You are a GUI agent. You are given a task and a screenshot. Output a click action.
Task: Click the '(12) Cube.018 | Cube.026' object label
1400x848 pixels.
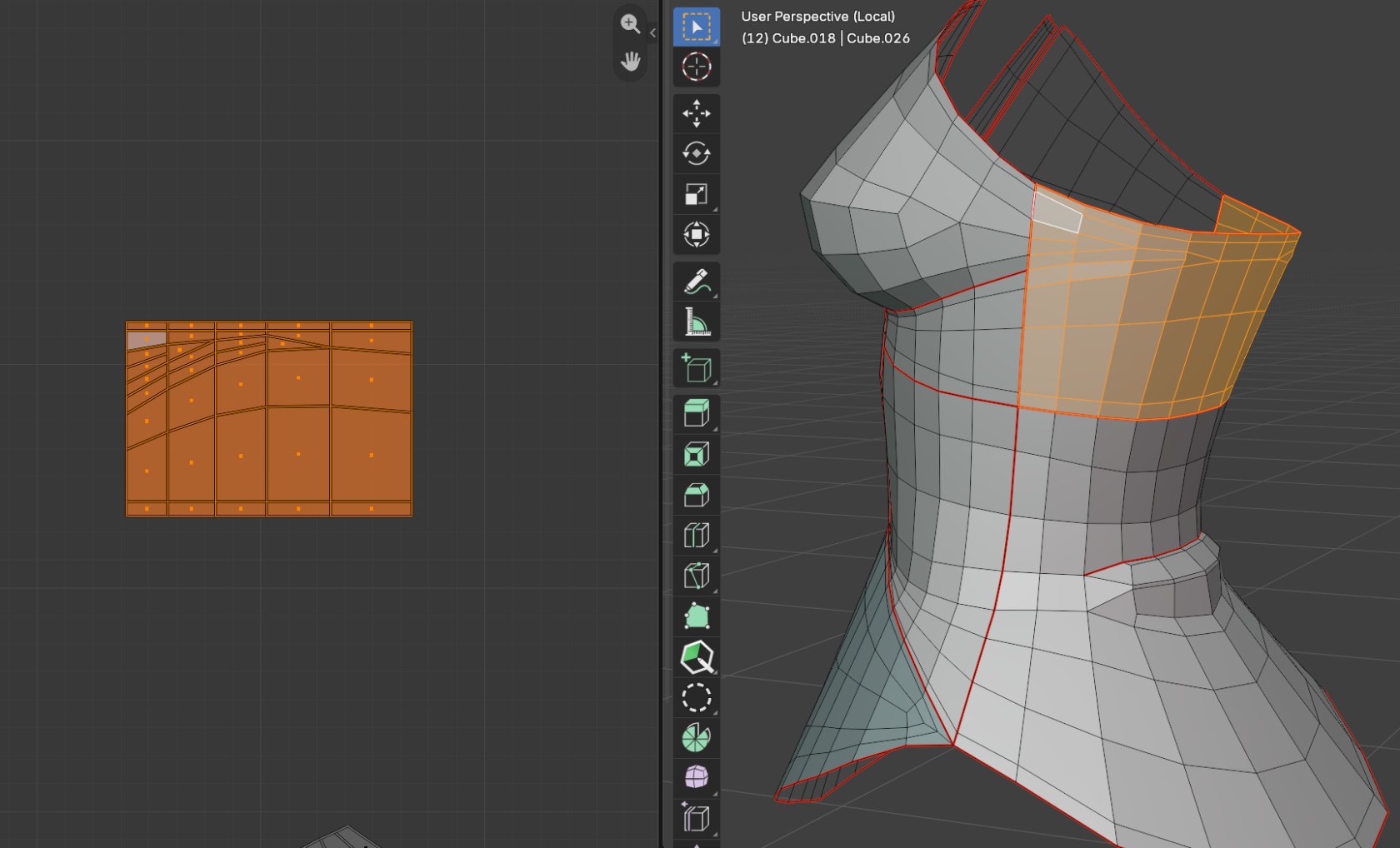[x=825, y=38]
